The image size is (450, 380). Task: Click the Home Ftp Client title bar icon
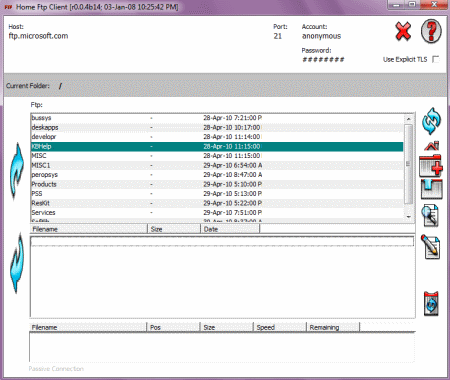(8, 7)
